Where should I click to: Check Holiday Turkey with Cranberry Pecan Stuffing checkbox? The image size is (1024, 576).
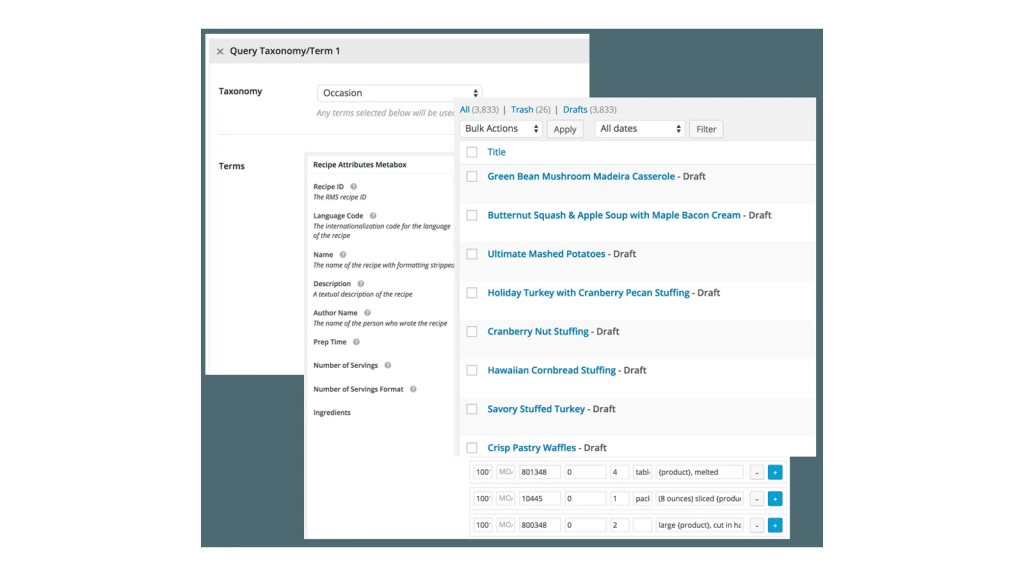(472, 293)
